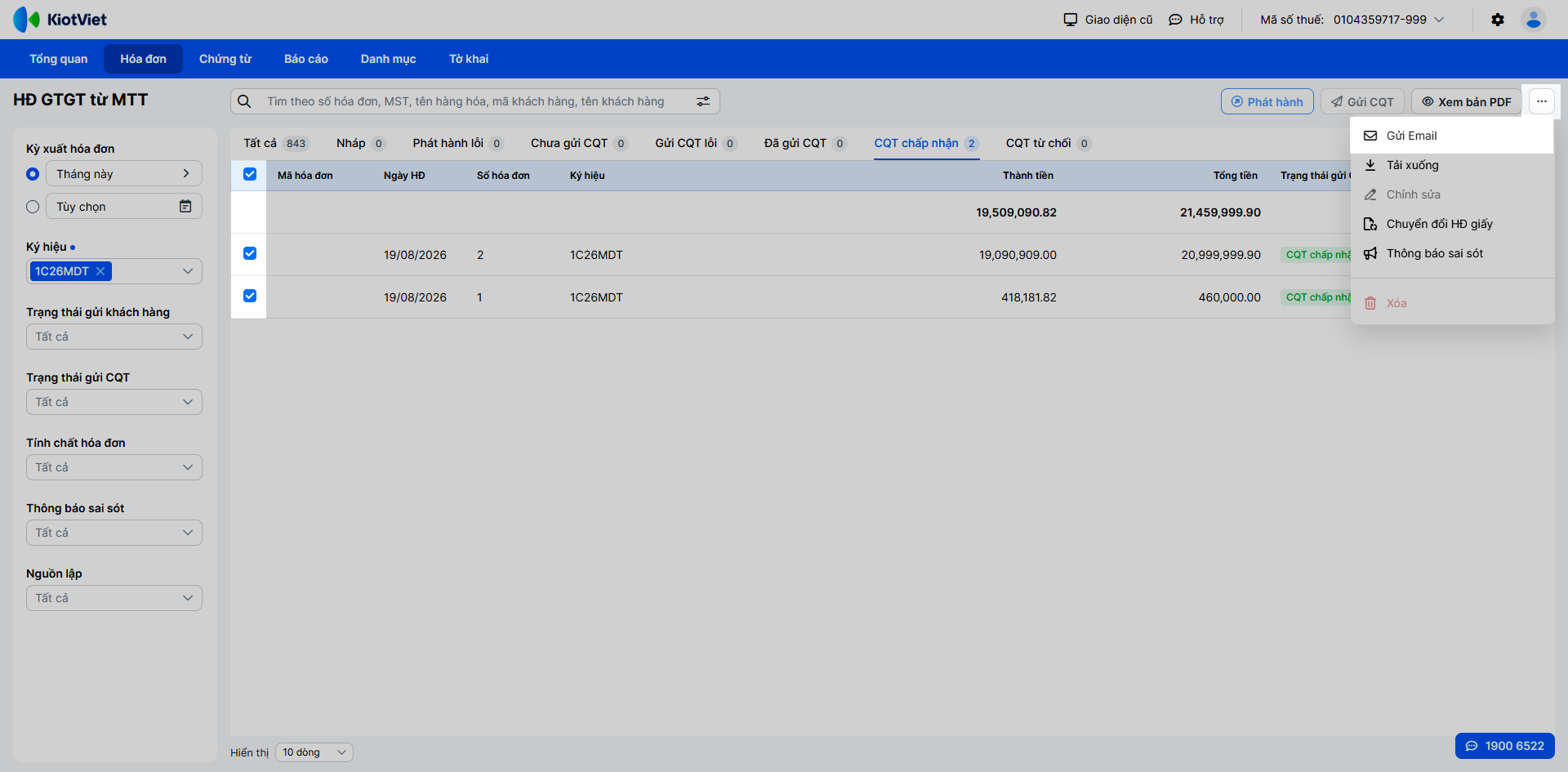The width and height of the screenshot is (1568, 772).
Task: Open the user profile avatar
Action: (1534, 20)
